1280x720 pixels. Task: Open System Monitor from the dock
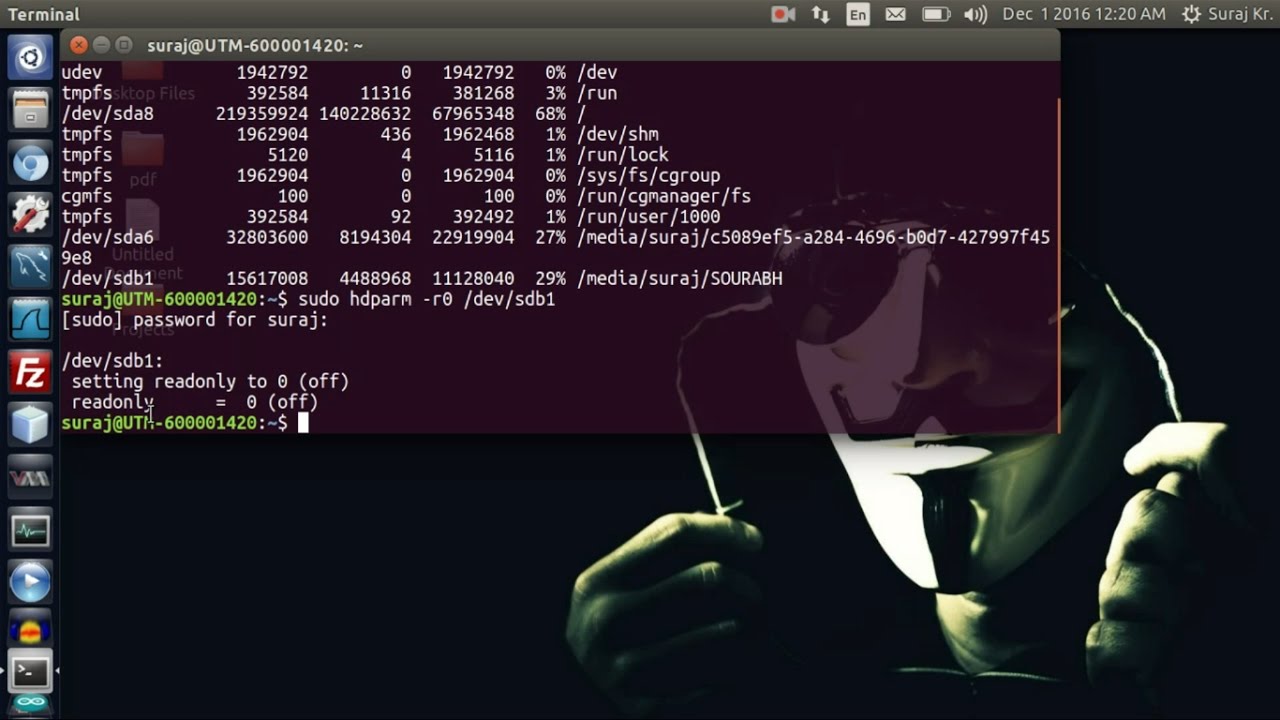click(x=30, y=530)
